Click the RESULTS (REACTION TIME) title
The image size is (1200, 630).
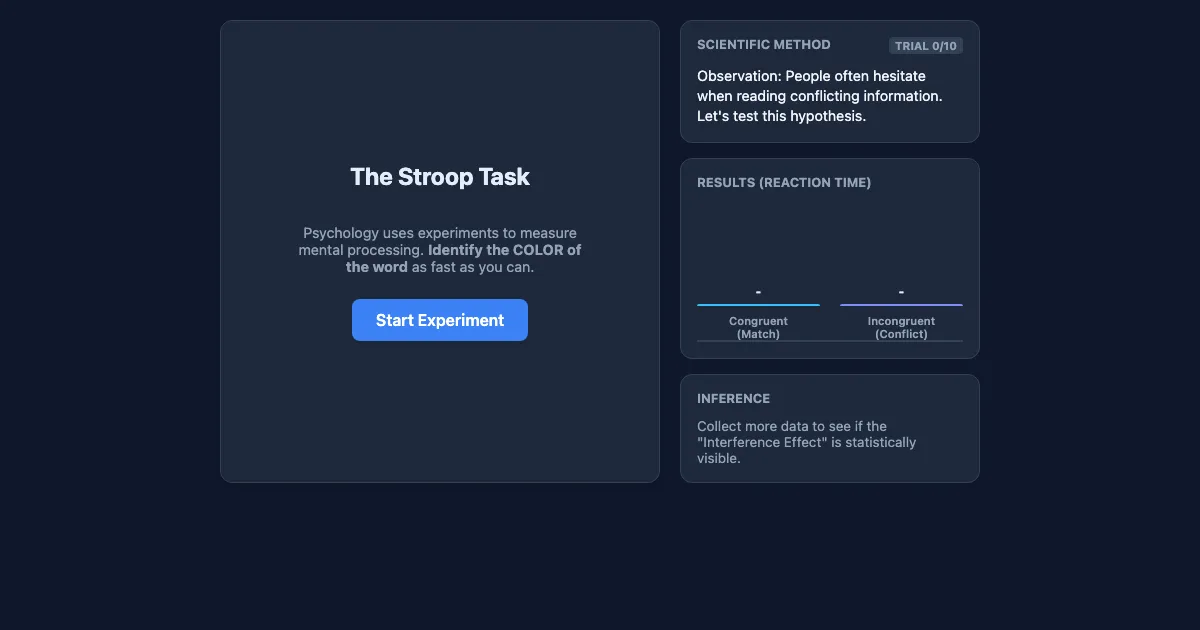pyautogui.click(x=784, y=183)
